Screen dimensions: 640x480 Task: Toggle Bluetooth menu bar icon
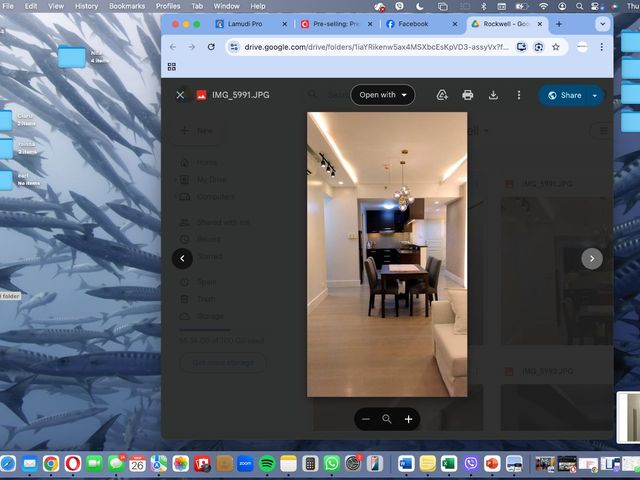(x=484, y=6)
